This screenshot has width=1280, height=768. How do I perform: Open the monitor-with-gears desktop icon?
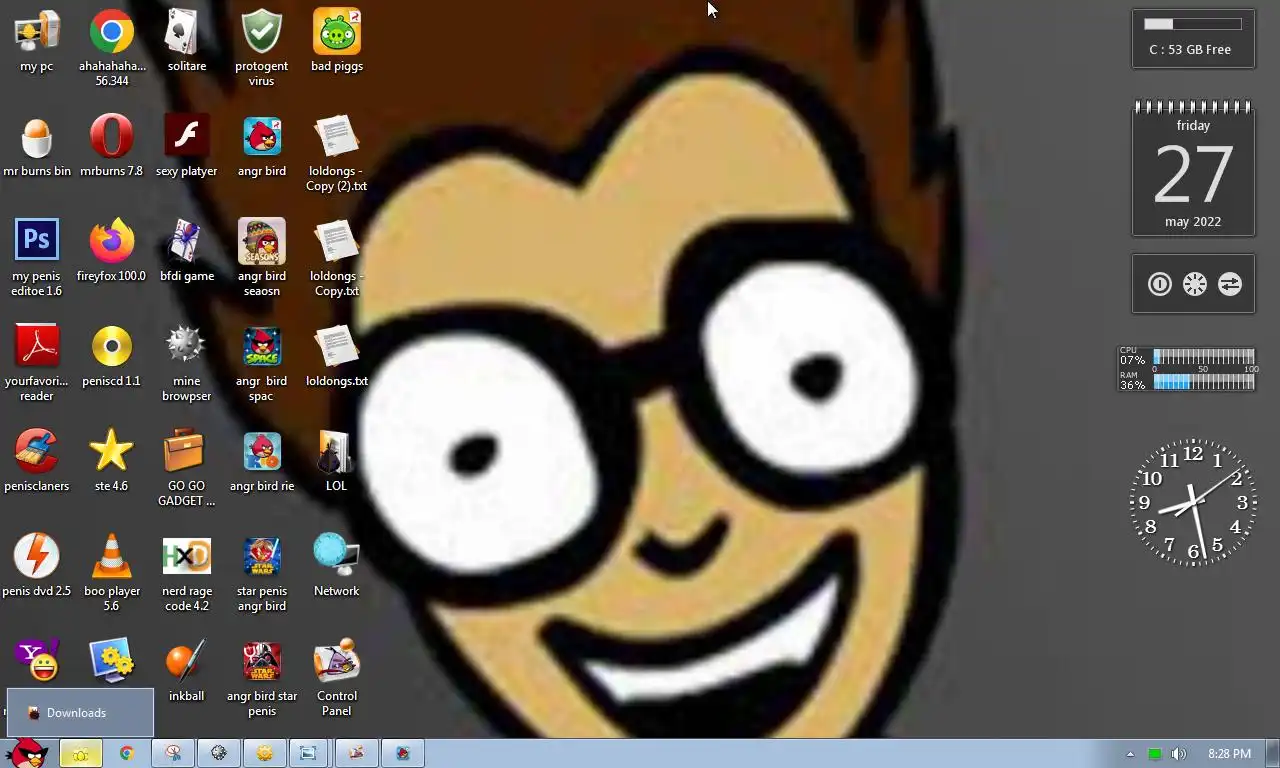pyautogui.click(x=112, y=661)
